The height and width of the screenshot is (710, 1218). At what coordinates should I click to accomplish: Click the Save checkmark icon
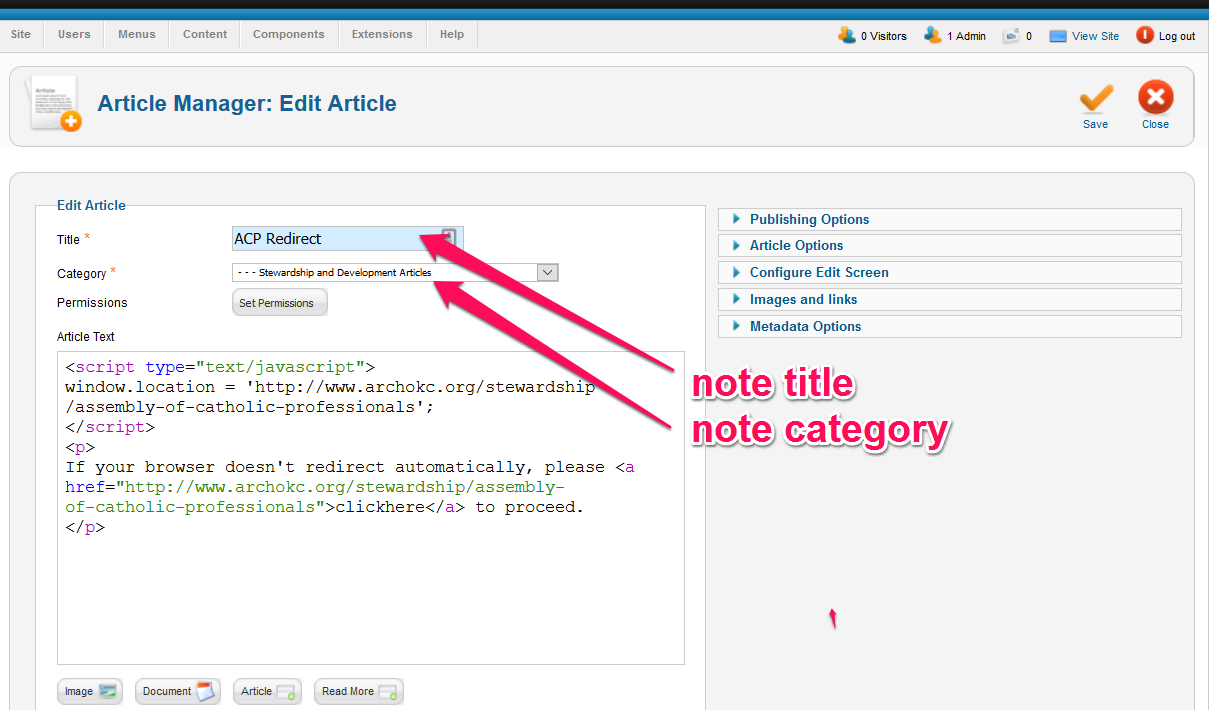click(x=1096, y=99)
